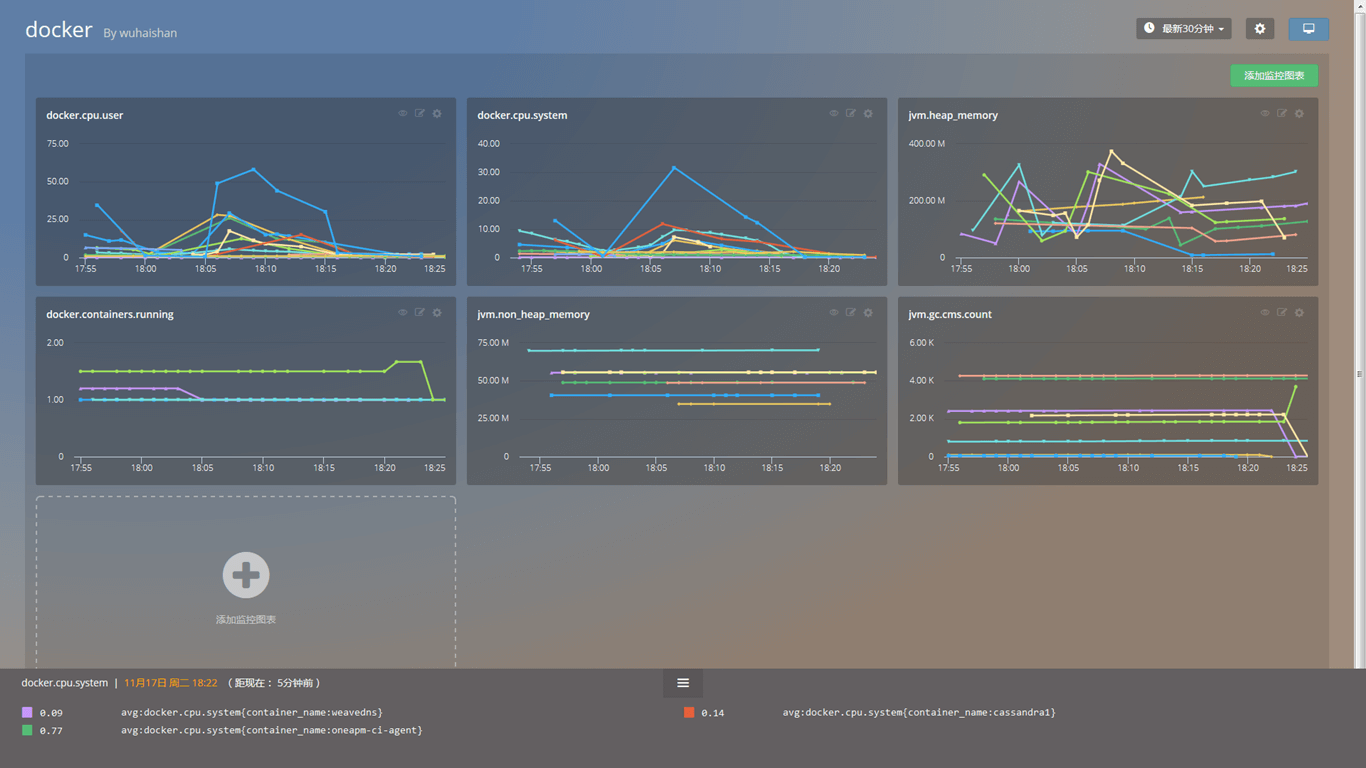
Task: Edit the jvm.non_heap_memory chart
Action: 851,313
